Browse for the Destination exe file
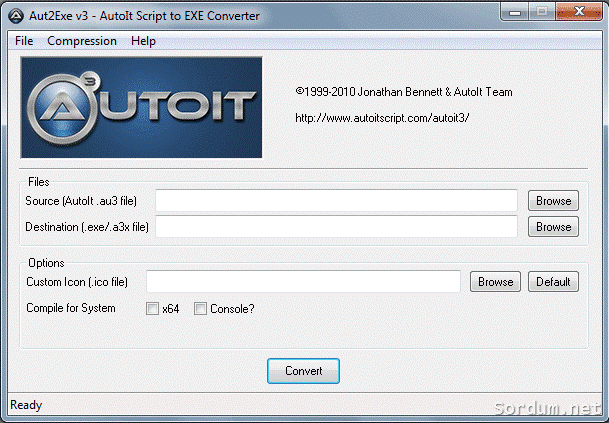The width and height of the screenshot is (609, 423). click(x=553, y=226)
